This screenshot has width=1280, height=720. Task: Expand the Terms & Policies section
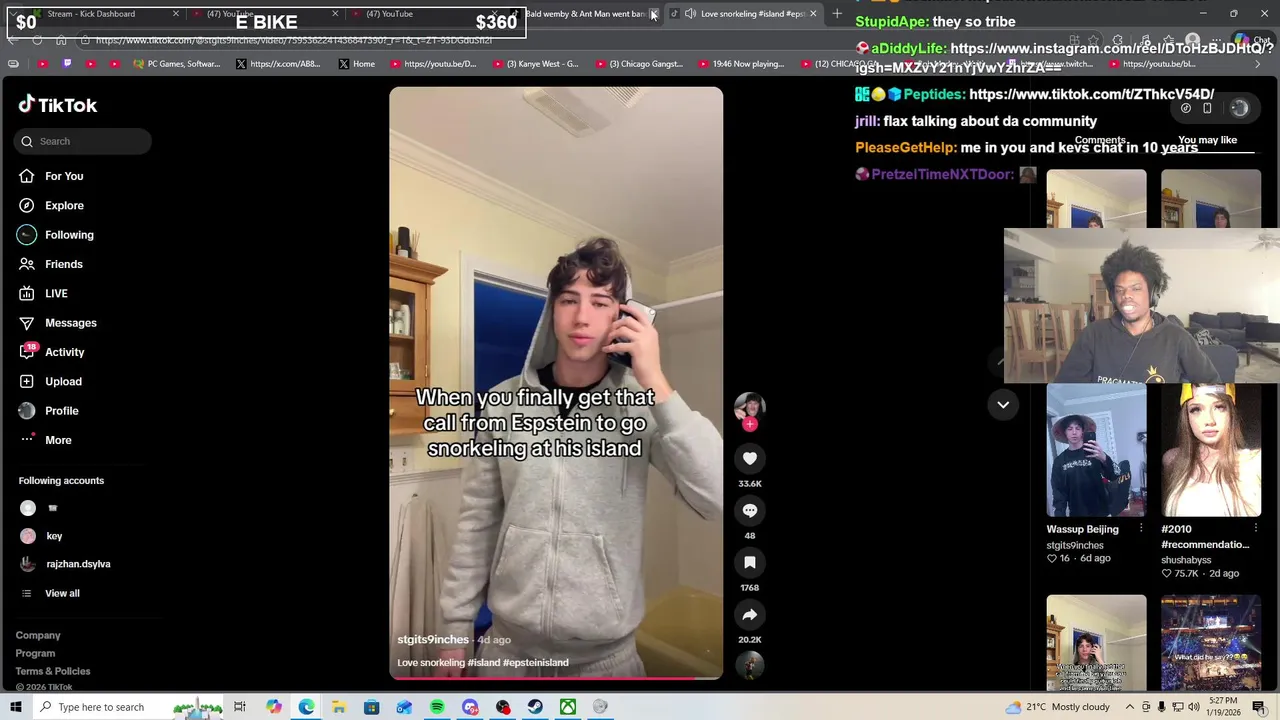pos(53,671)
